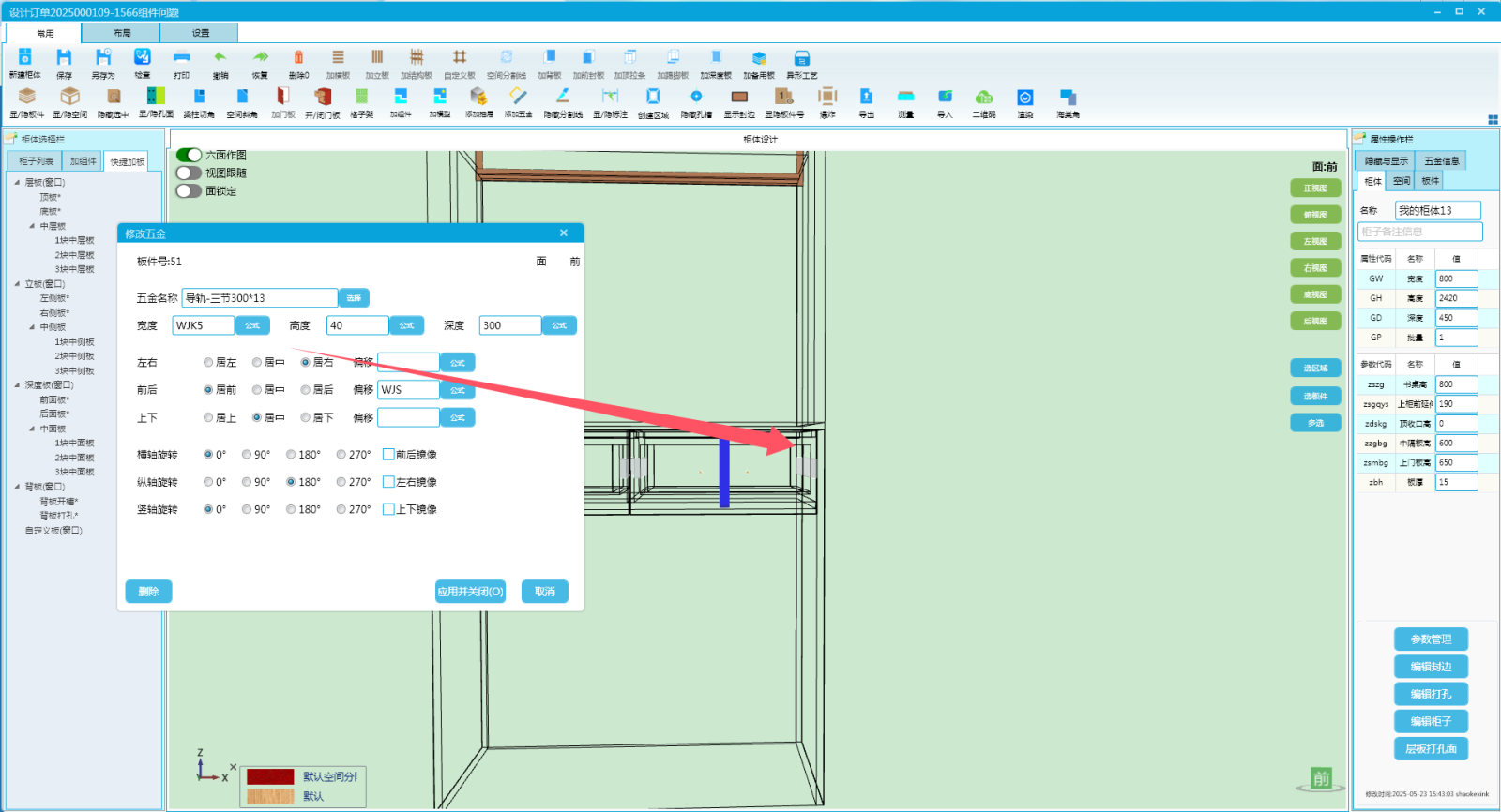The image size is (1501, 812).
Task: Click the 撤销 undo arrow icon
Action: (x=220, y=58)
